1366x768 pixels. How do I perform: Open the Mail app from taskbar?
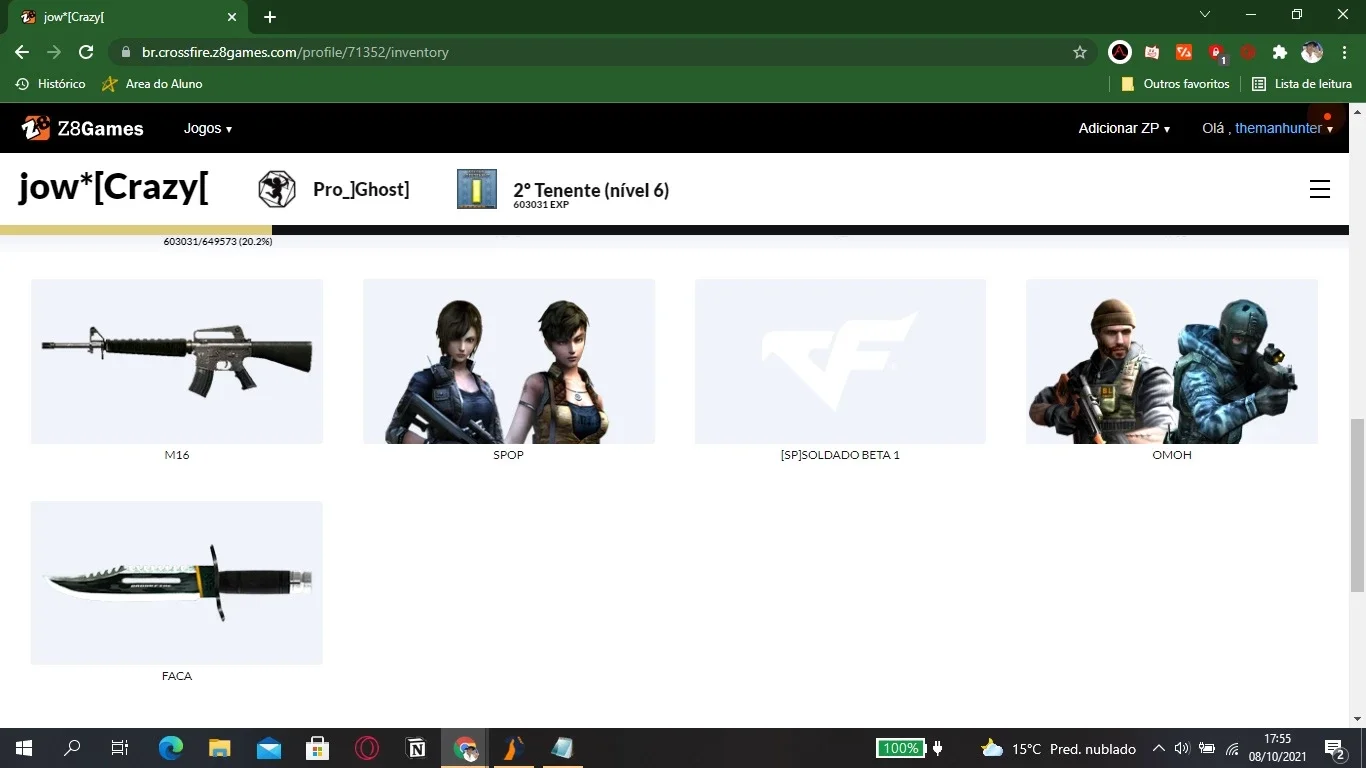(x=269, y=748)
